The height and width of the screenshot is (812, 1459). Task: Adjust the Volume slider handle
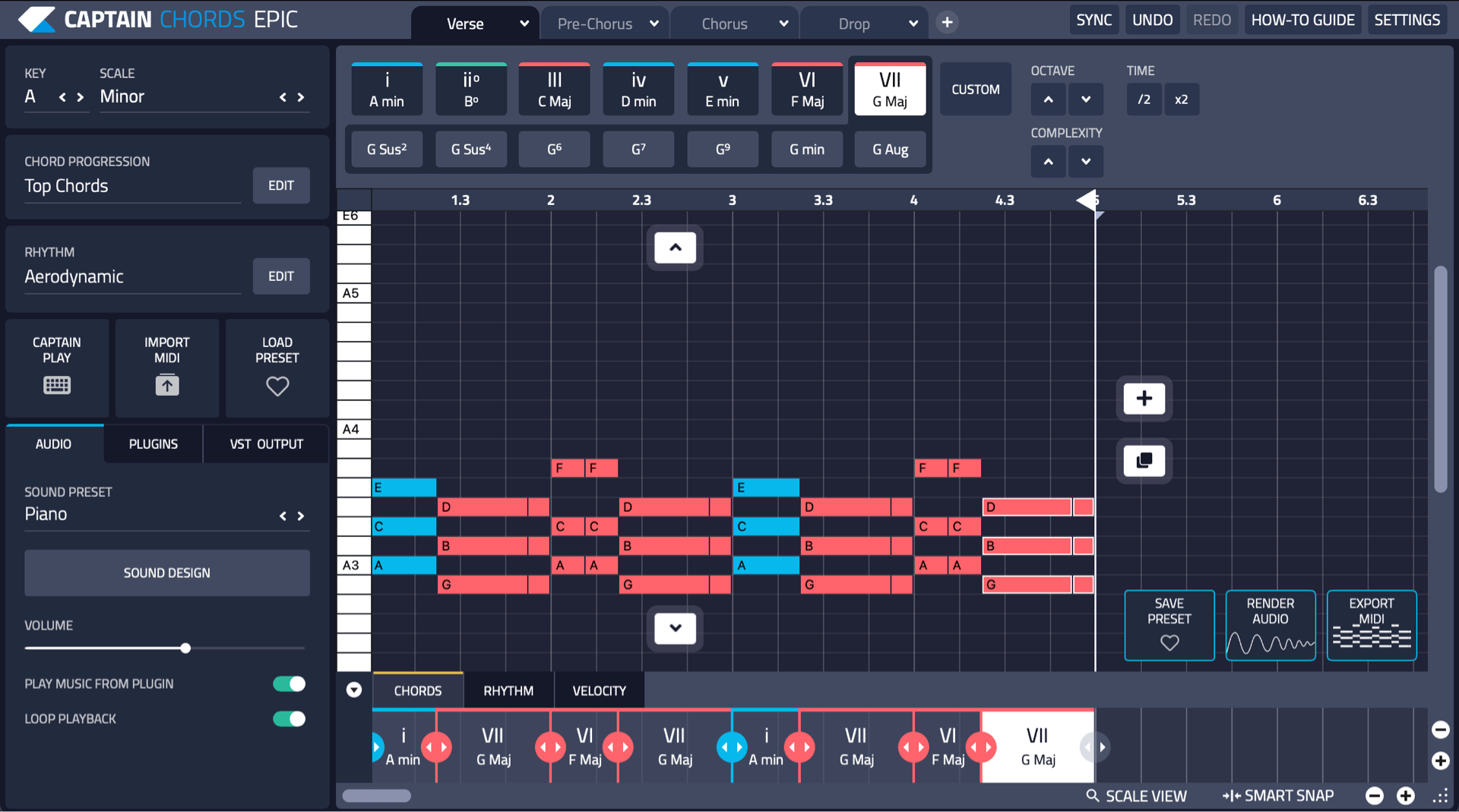click(185, 648)
